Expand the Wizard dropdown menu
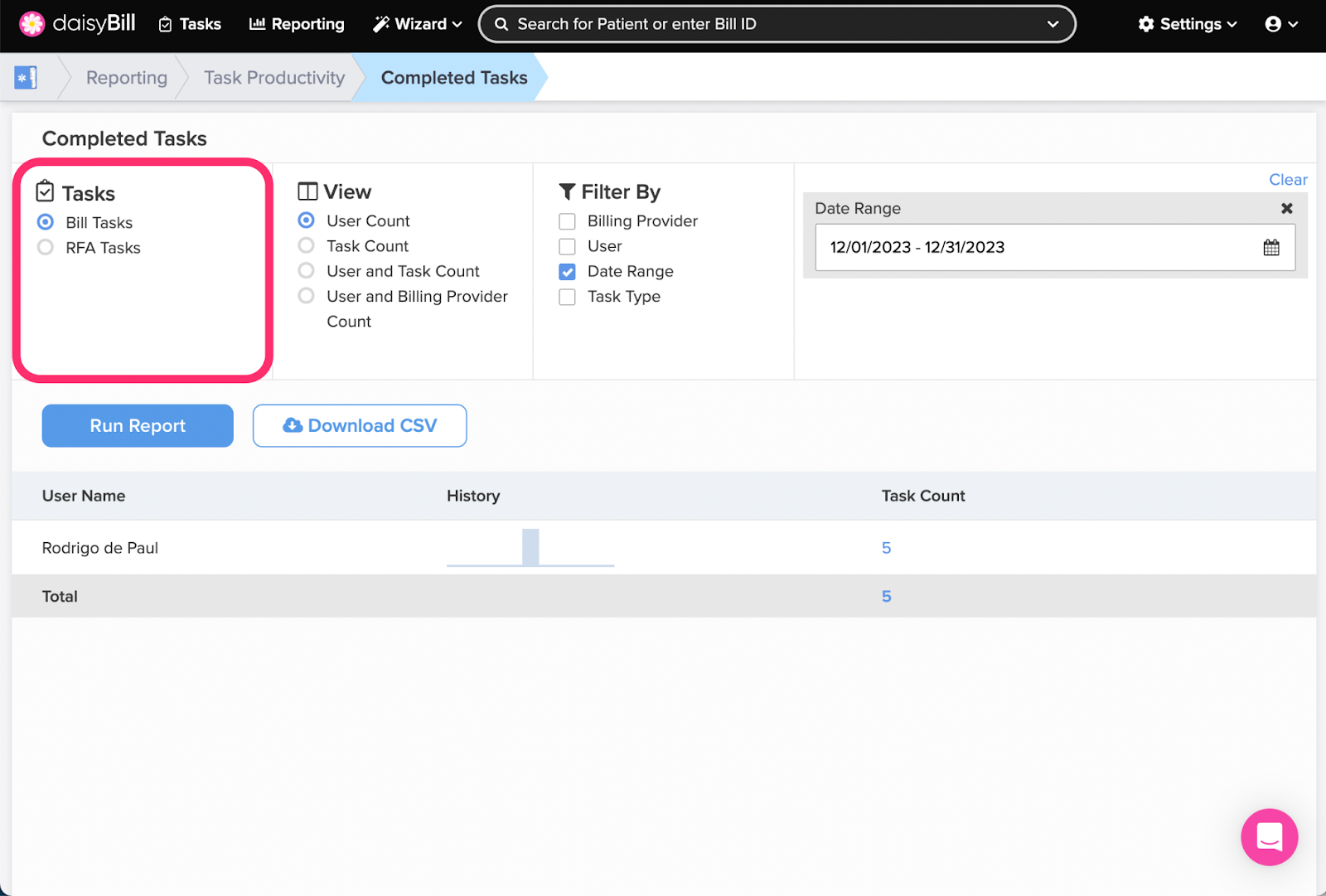 click(x=417, y=24)
